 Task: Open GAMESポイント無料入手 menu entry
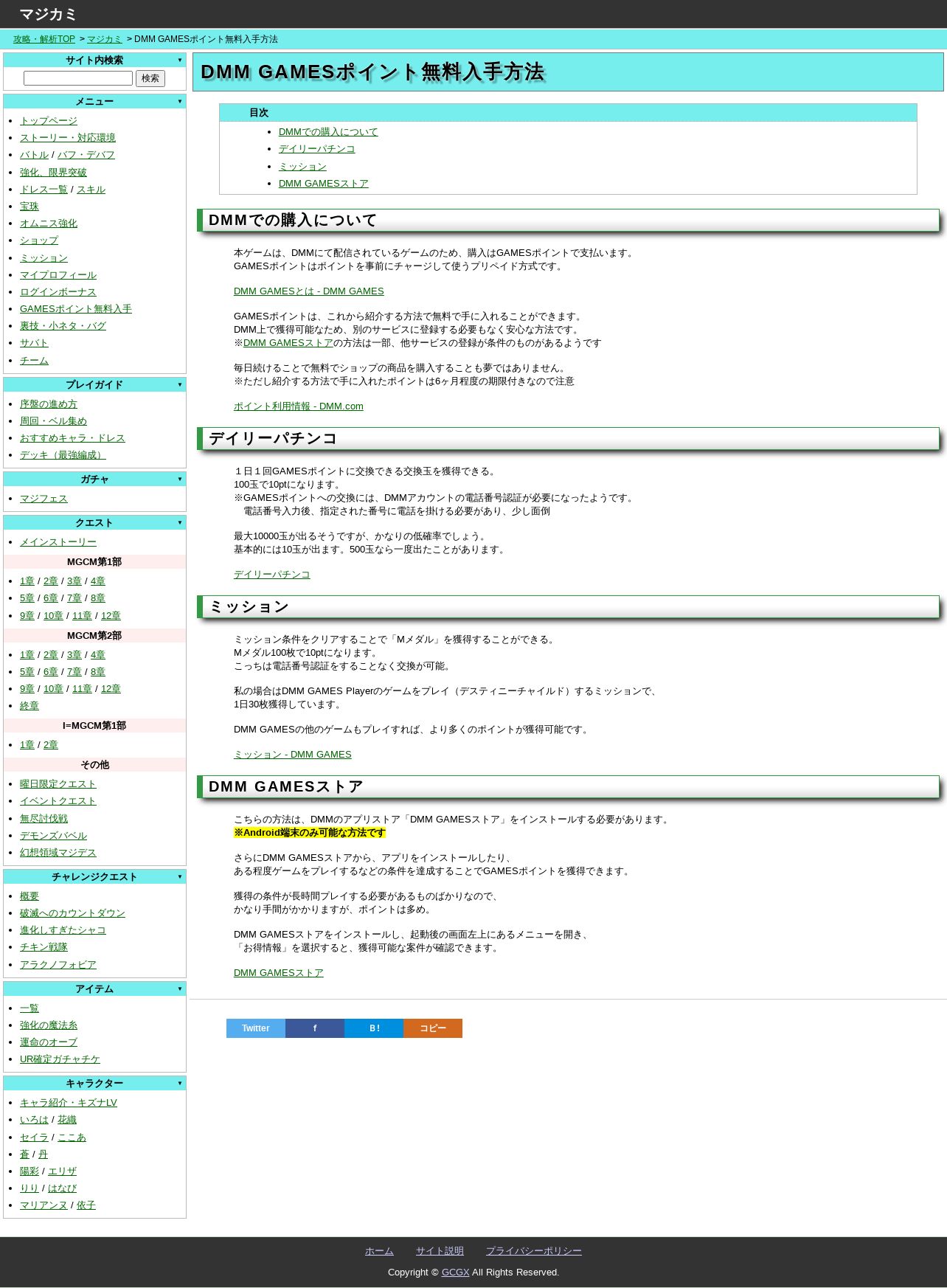[76, 309]
